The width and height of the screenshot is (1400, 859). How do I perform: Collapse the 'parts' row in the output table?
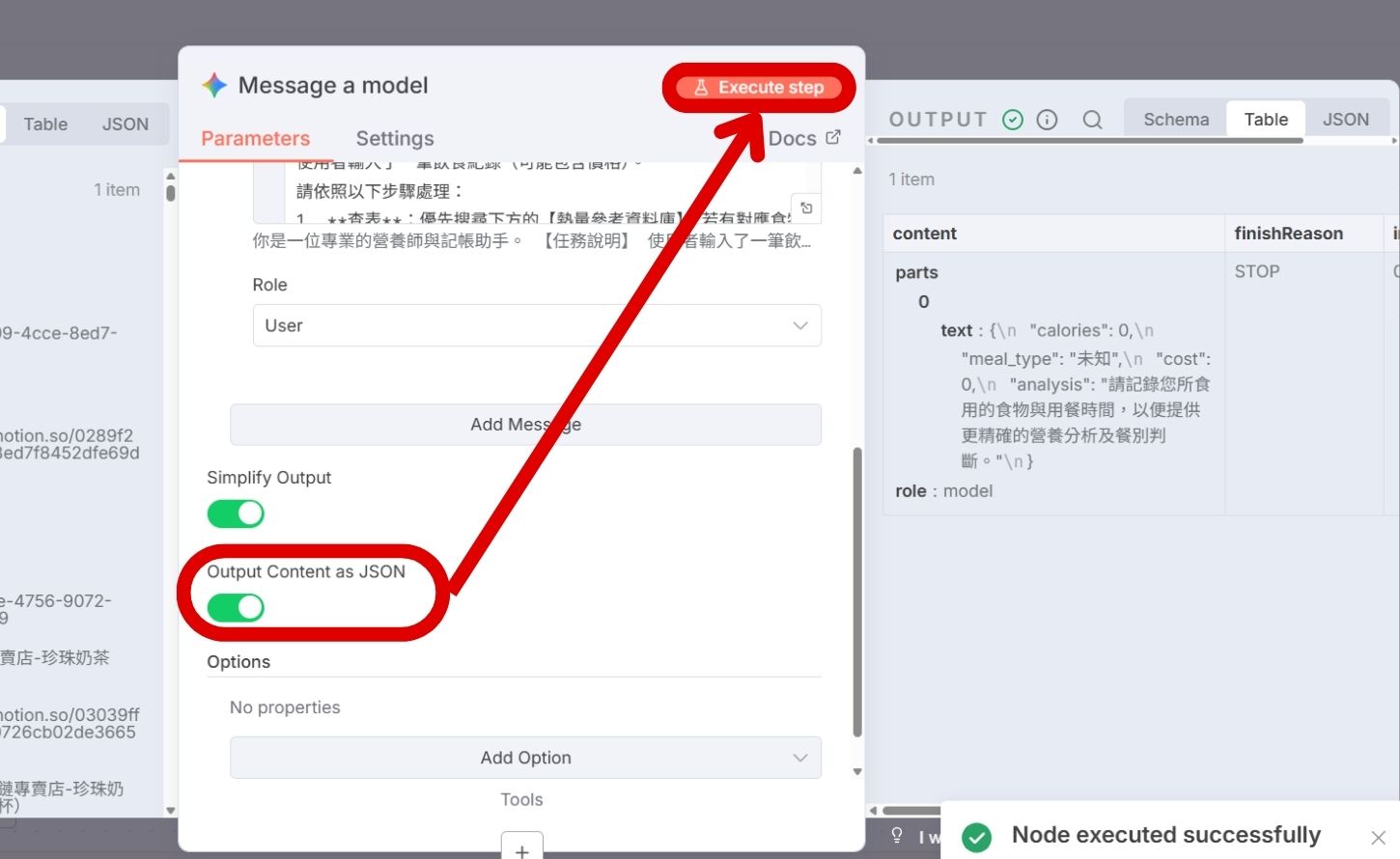pyautogui.click(x=916, y=272)
